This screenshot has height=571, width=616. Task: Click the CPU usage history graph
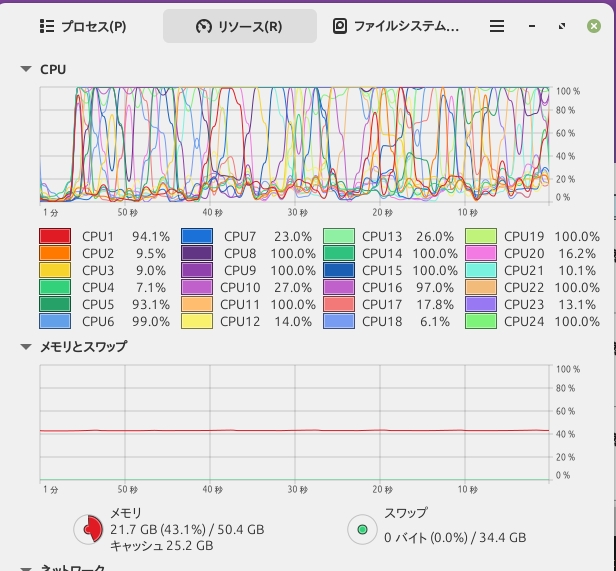295,145
